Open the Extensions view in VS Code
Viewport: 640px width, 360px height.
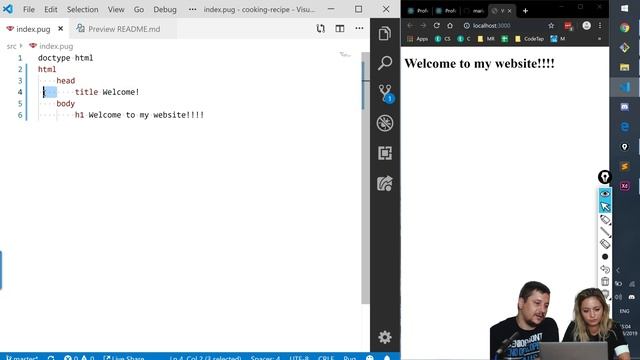pyautogui.click(x=385, y=153)
